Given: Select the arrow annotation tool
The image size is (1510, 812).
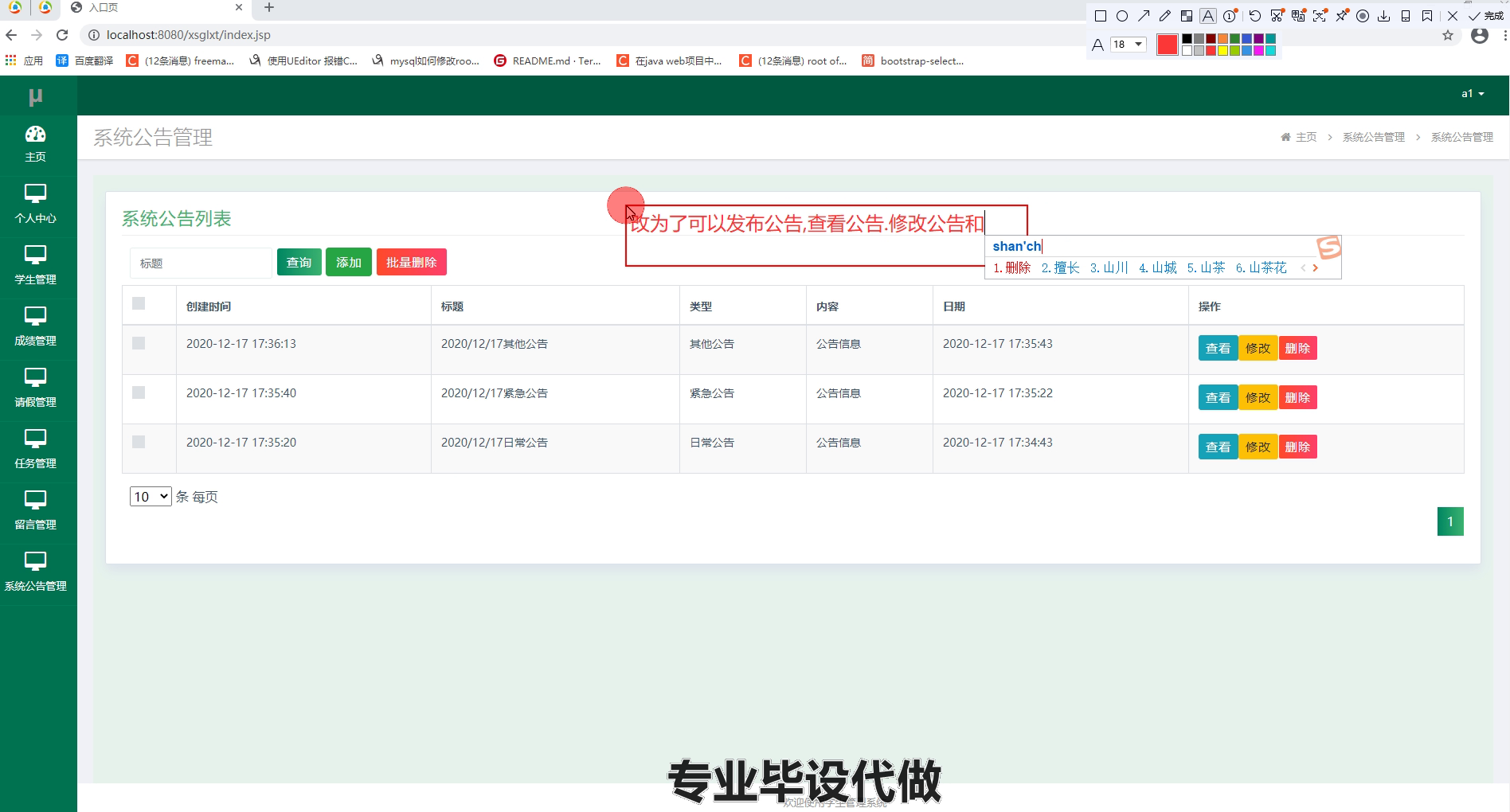Looking at the screenshot, I should [x=1144, y=16].
